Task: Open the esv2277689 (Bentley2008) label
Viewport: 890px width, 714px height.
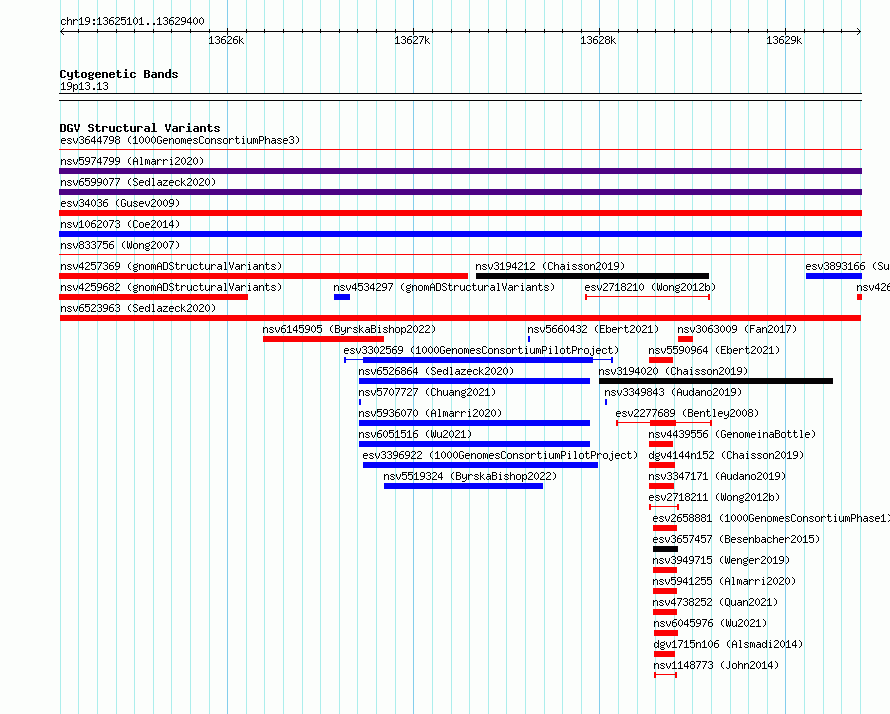Action: click(687, 413)
